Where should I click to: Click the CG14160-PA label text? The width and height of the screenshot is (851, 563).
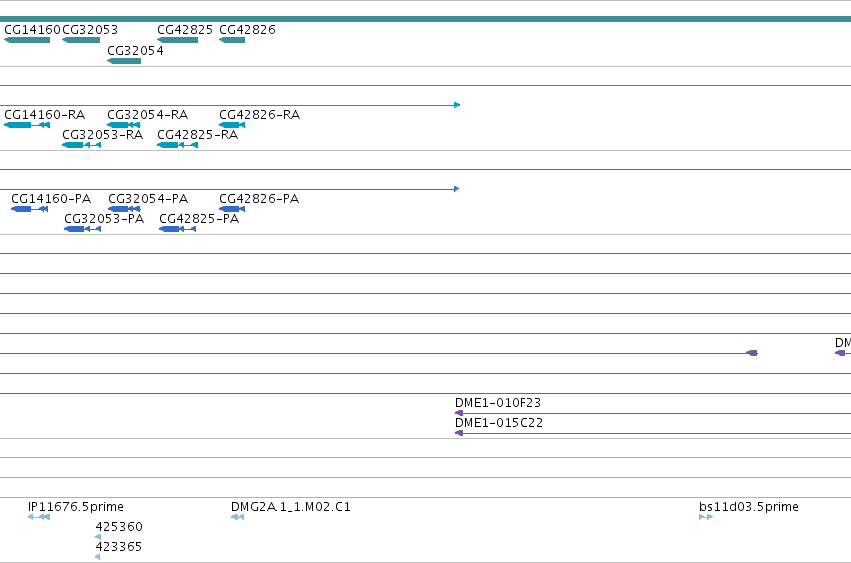point(51,199)
